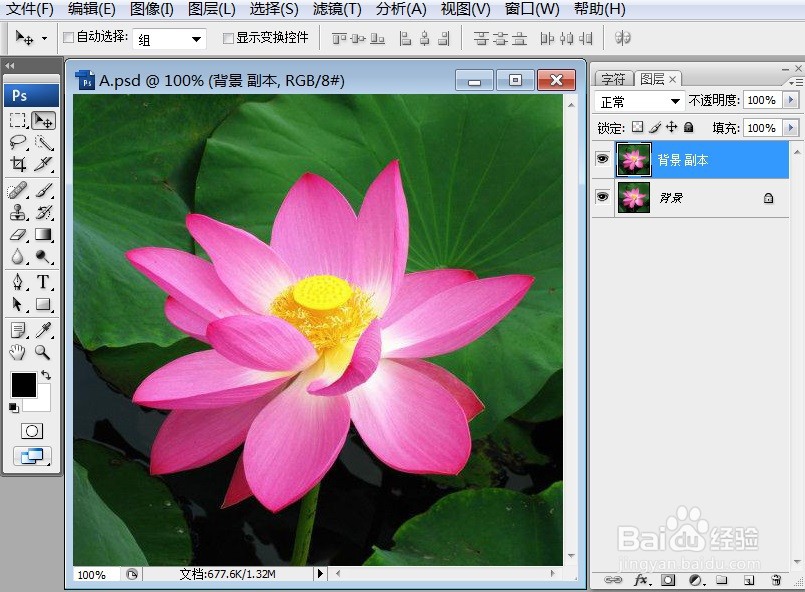Swap foreground and background colors

coord(46,375)
